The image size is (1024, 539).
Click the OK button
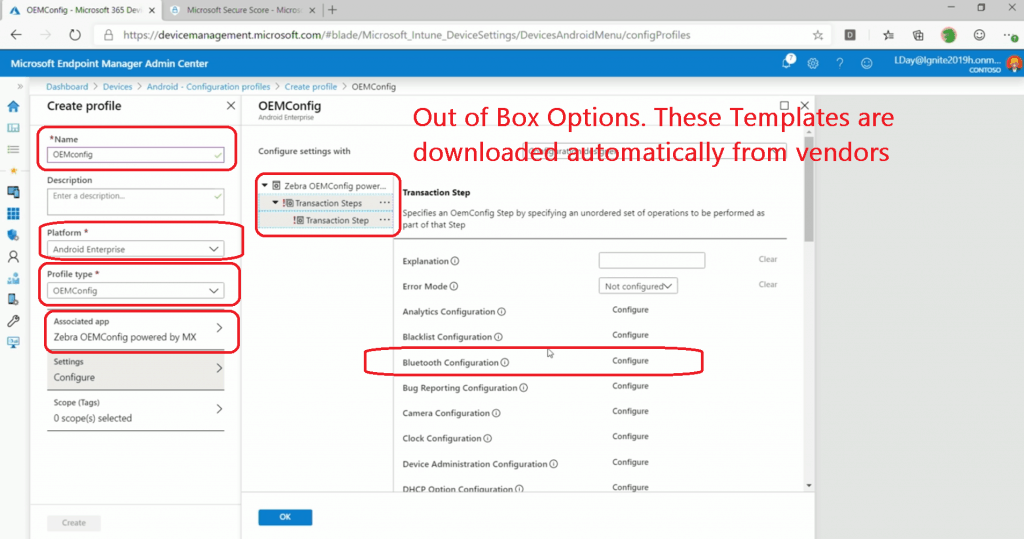[x=285, y=517]
